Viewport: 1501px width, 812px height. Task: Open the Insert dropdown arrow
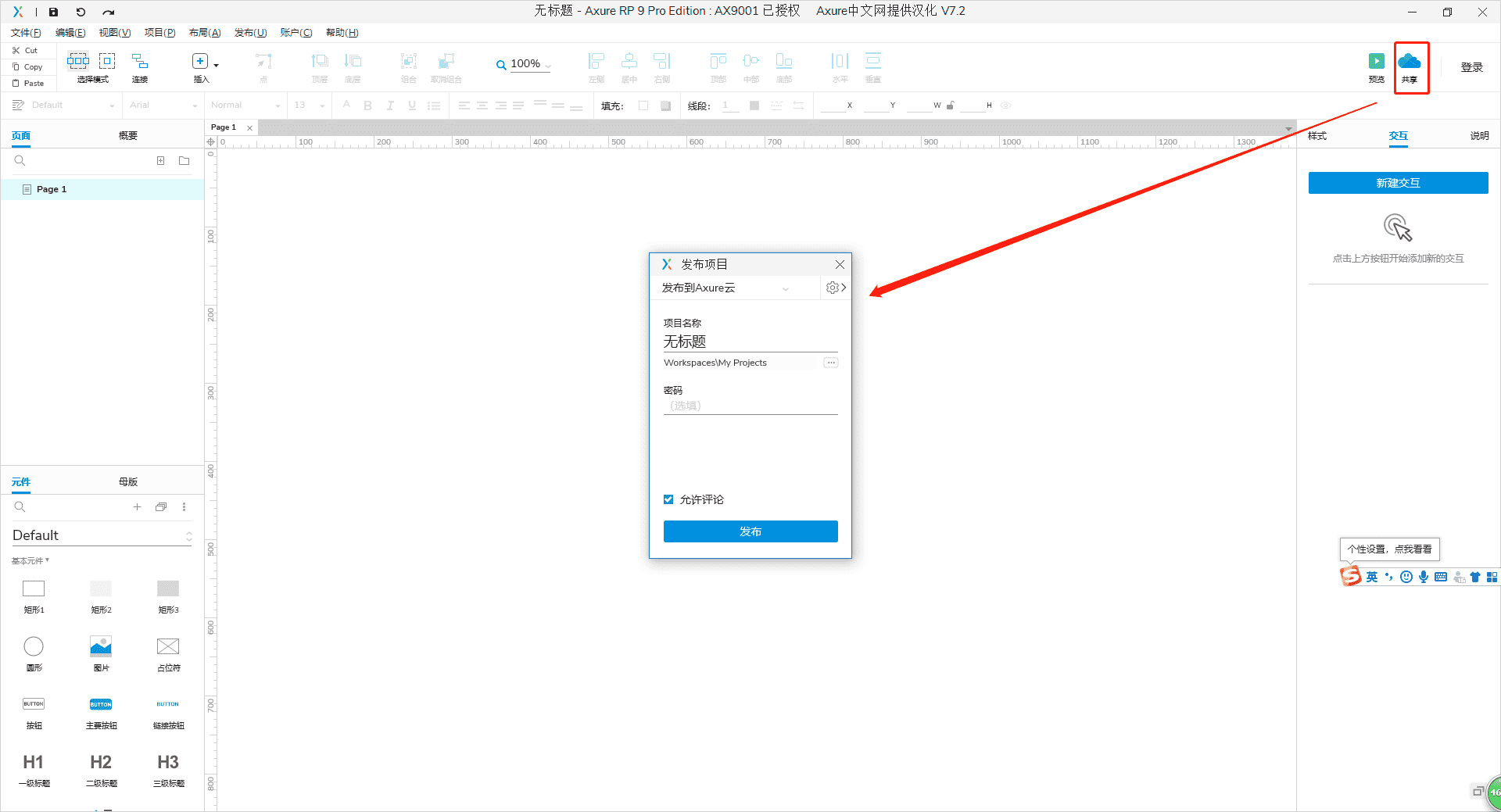217,65
